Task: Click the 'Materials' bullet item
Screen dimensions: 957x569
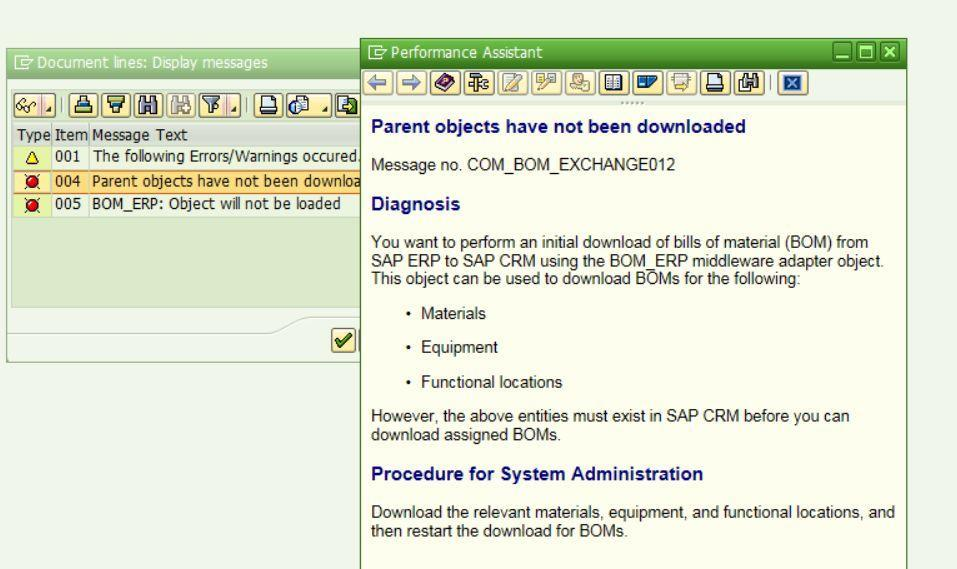Action: point(453,314)
